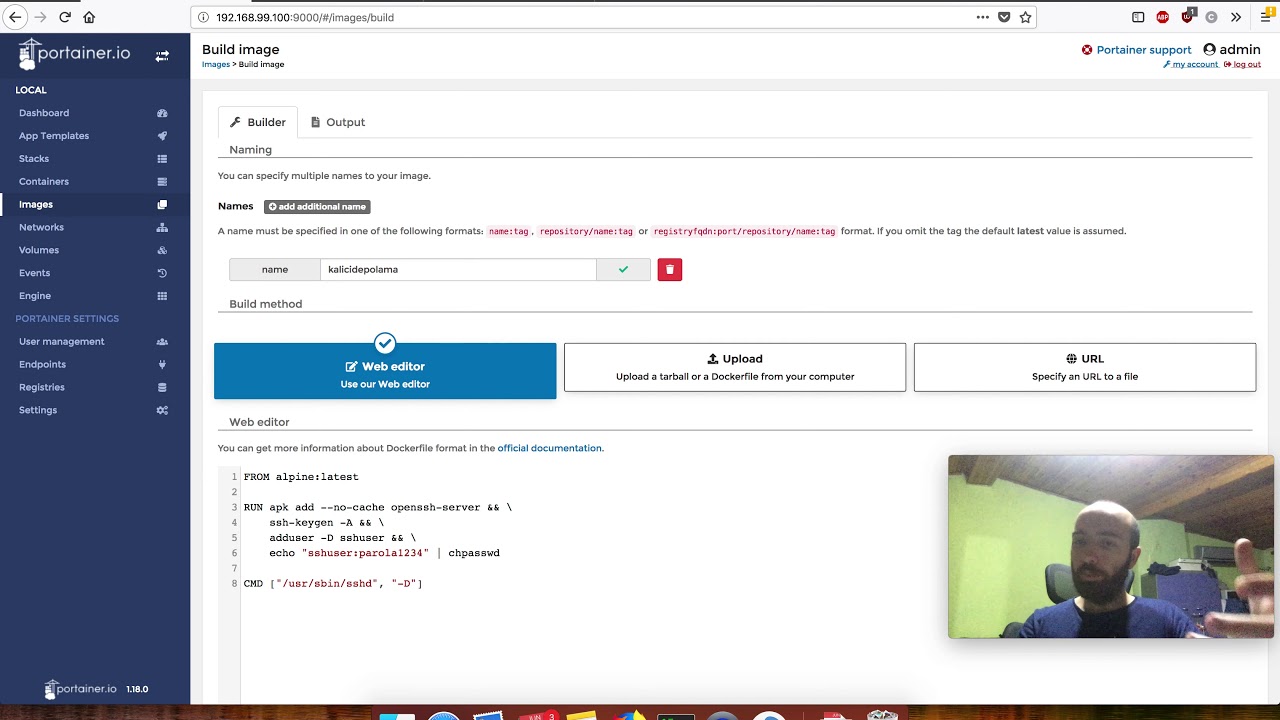Open my account link
The image size is (1280, 720).
1190,64
